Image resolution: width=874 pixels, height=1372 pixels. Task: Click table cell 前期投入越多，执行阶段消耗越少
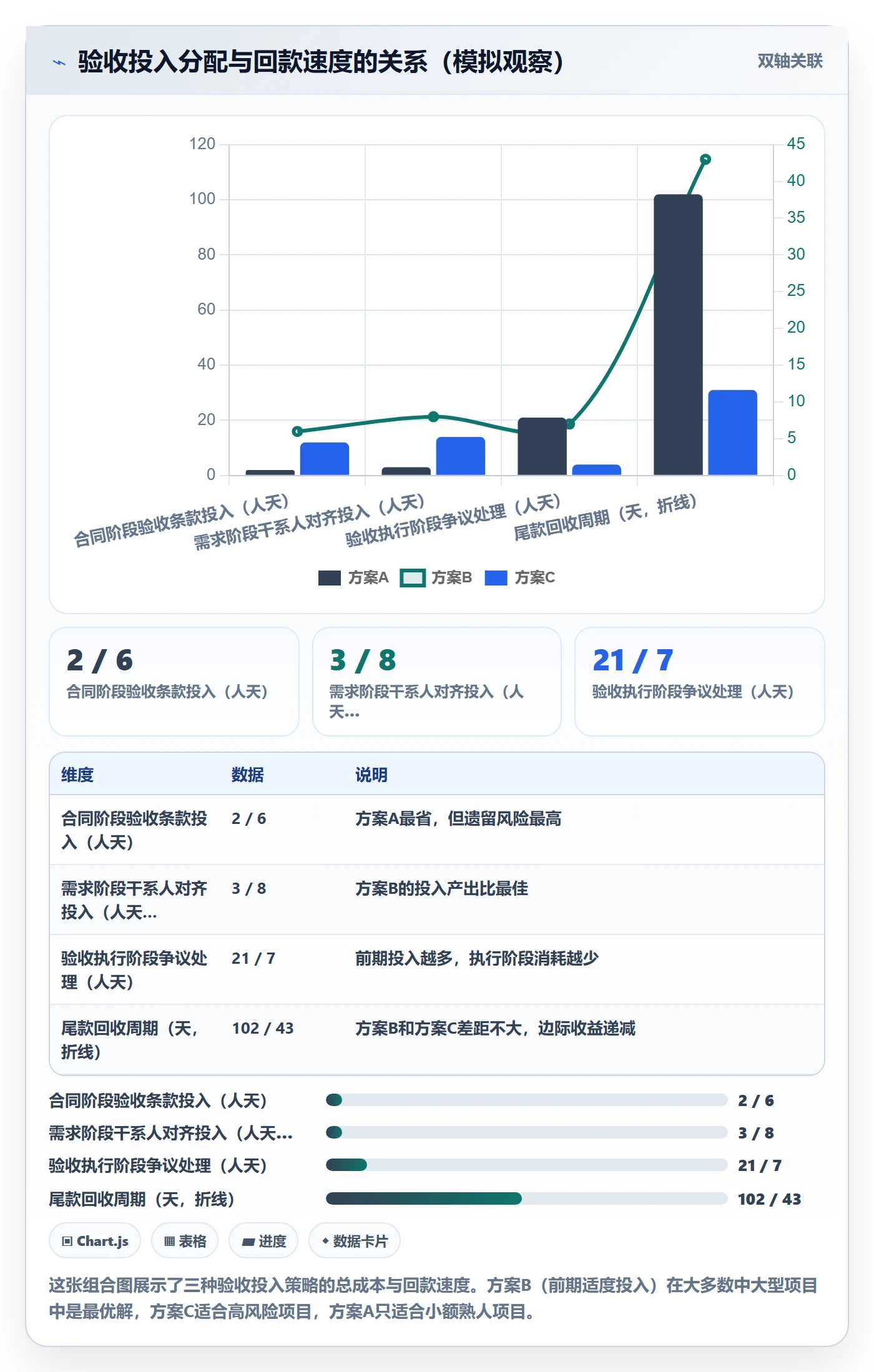point(477,958)
